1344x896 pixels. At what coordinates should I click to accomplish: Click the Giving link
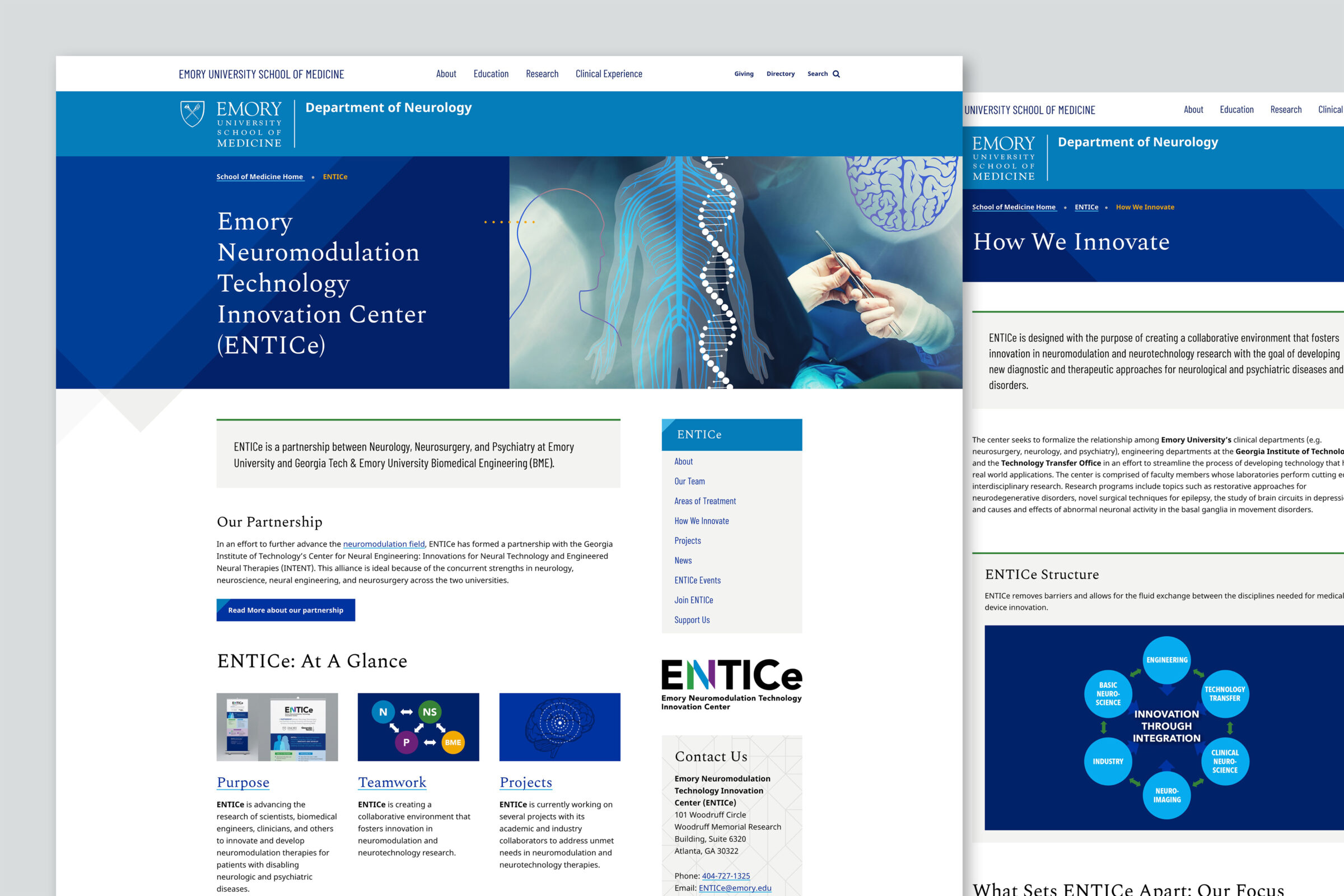click(744, 74)
